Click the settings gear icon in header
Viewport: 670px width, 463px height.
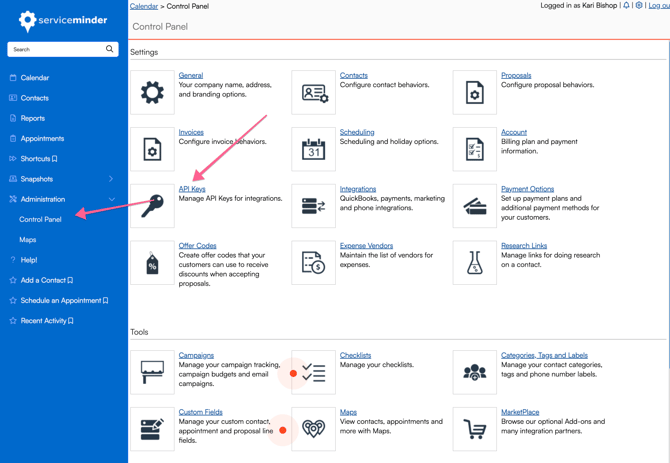pos(639,5)
